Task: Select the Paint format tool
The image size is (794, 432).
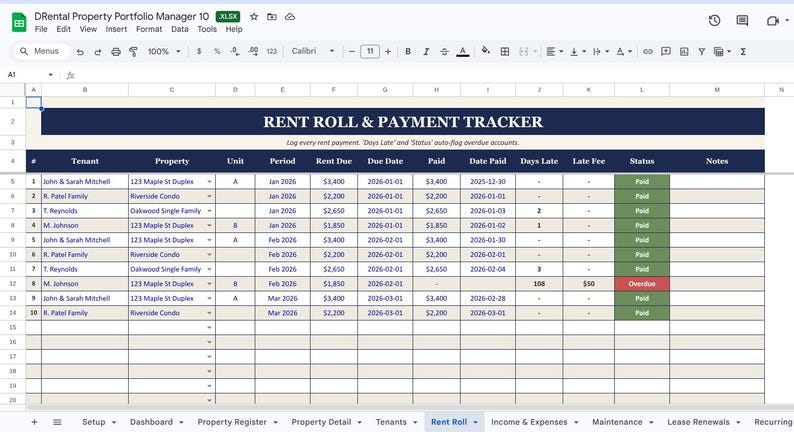Action: point(134,52)
